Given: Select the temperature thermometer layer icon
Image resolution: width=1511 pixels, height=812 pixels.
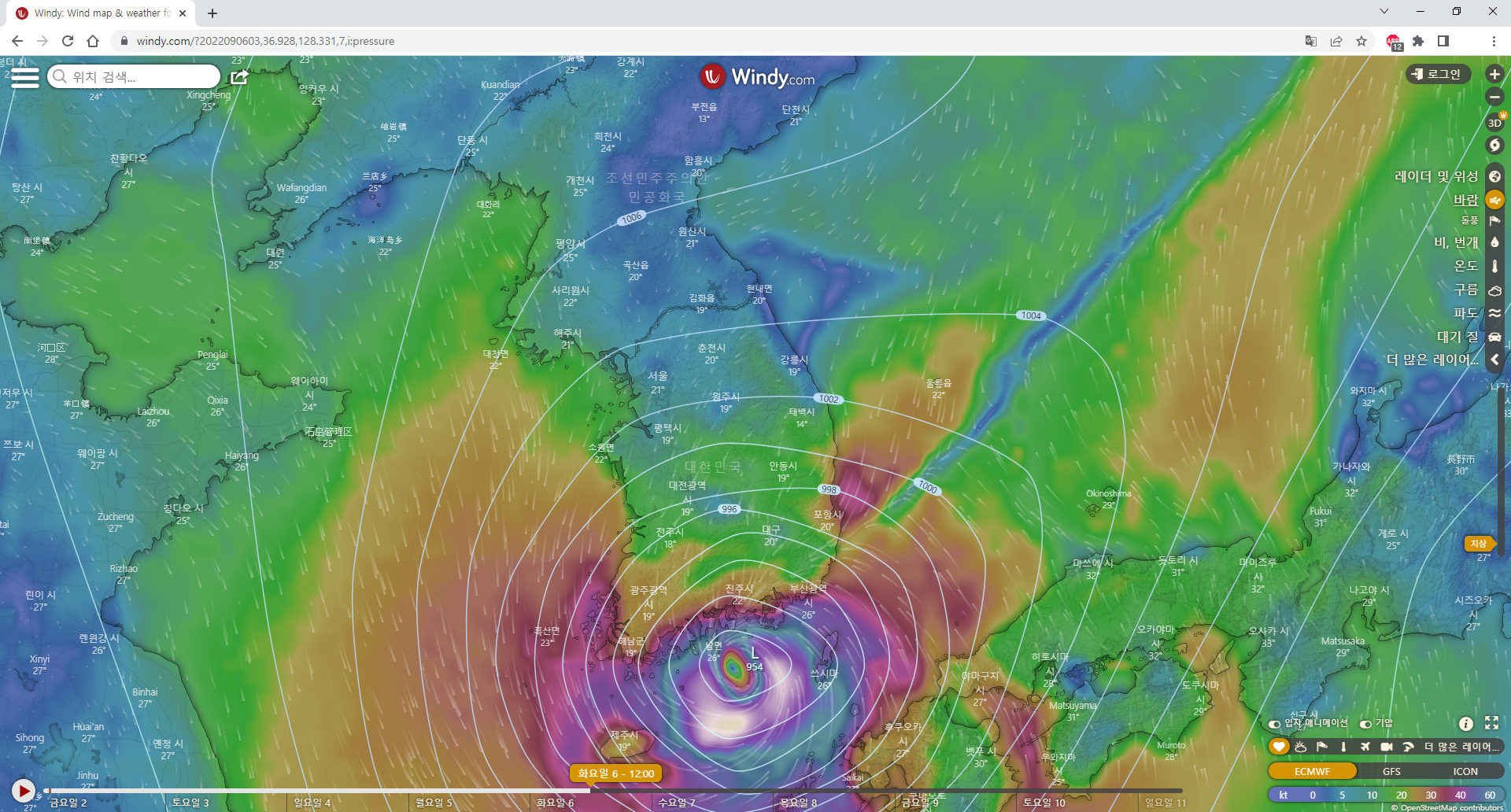Looking at the screenshot, I should point(1494,266).
